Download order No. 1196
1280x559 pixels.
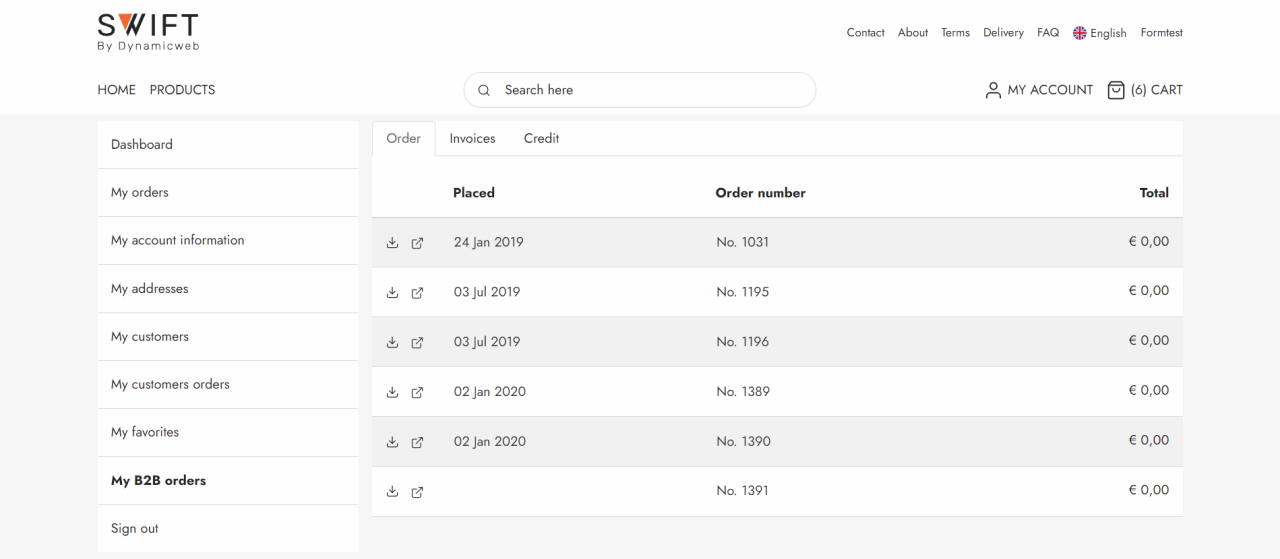pyautogui.click(x=392, y=342)
